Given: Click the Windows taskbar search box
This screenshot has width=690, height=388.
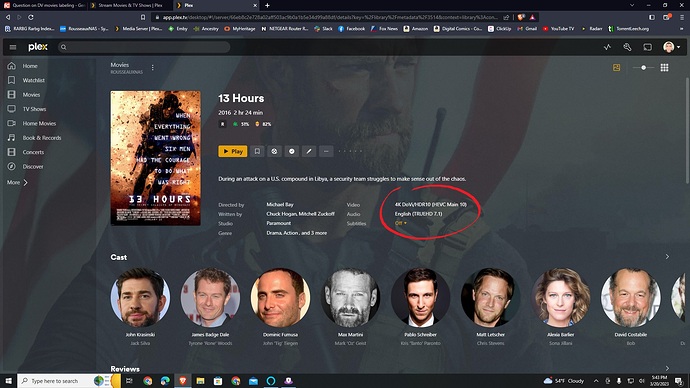Looking at the screenshot, I should [69, 381].
